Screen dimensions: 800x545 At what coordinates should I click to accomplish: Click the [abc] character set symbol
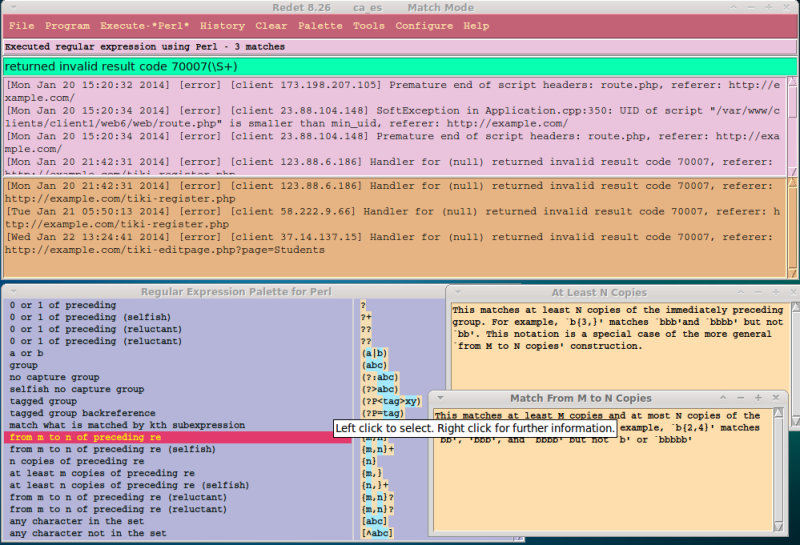375,521
